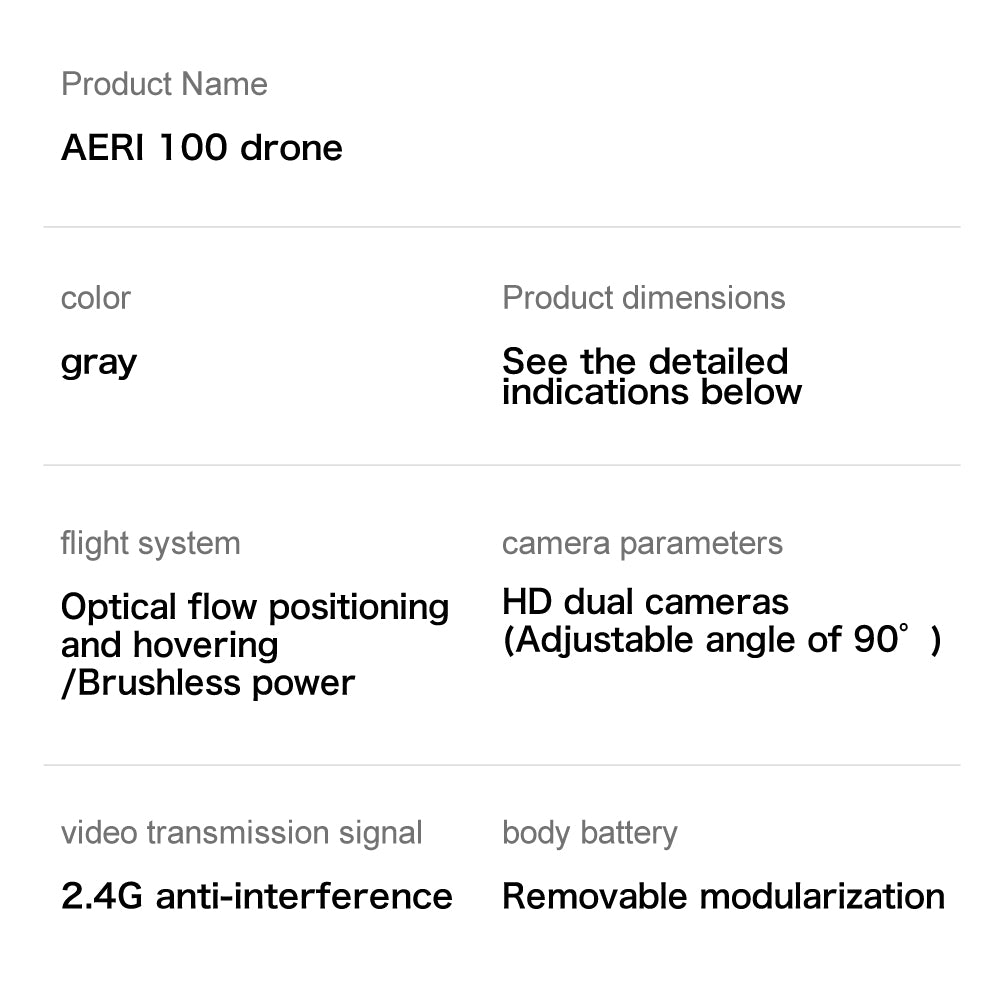Click the 'and hovering' line
Image resolution: width=1000 pixels, height=1000 pixels.
(x=170, y=645)
